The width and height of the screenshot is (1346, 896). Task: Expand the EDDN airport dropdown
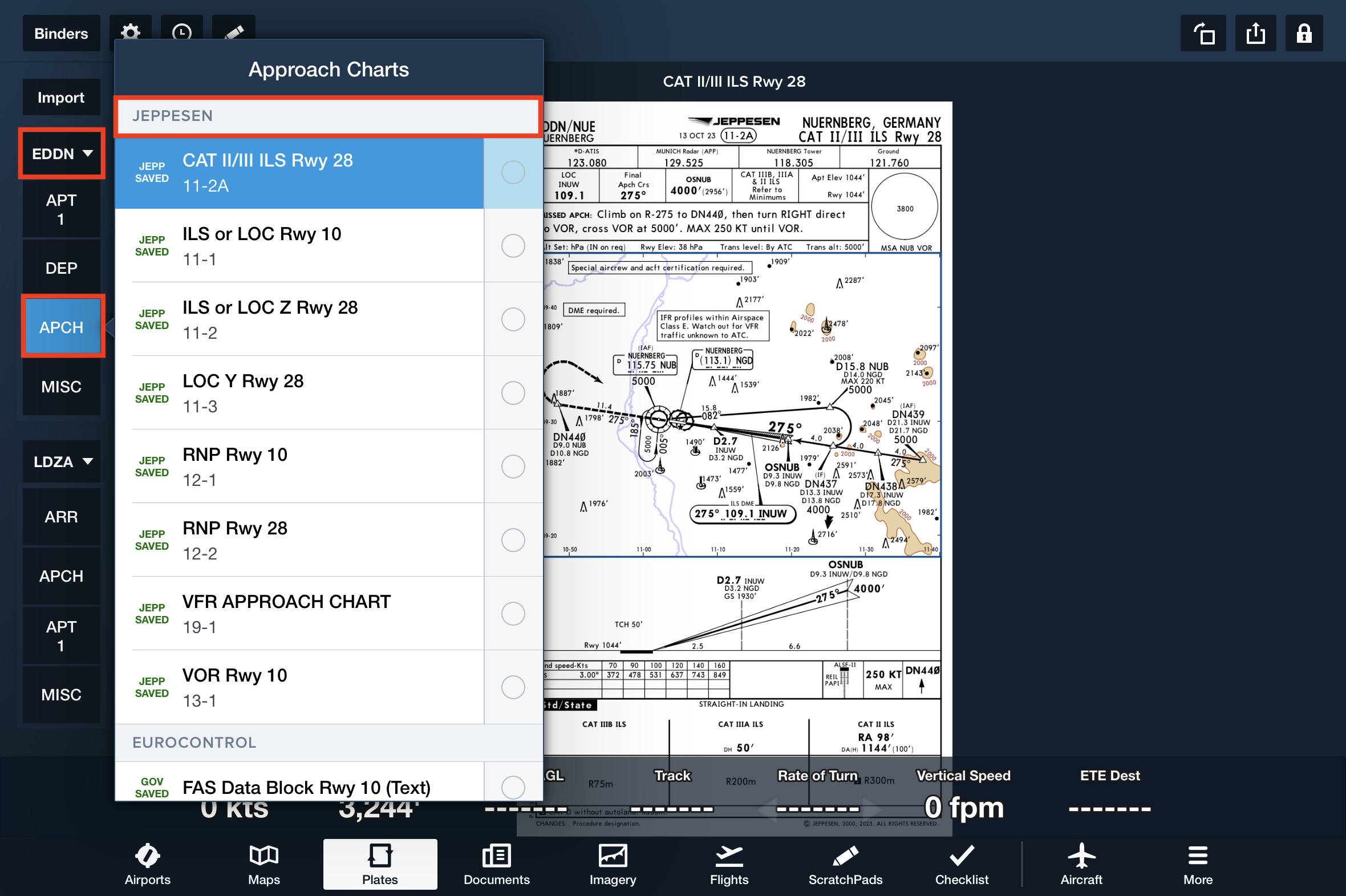coord(62,154)
